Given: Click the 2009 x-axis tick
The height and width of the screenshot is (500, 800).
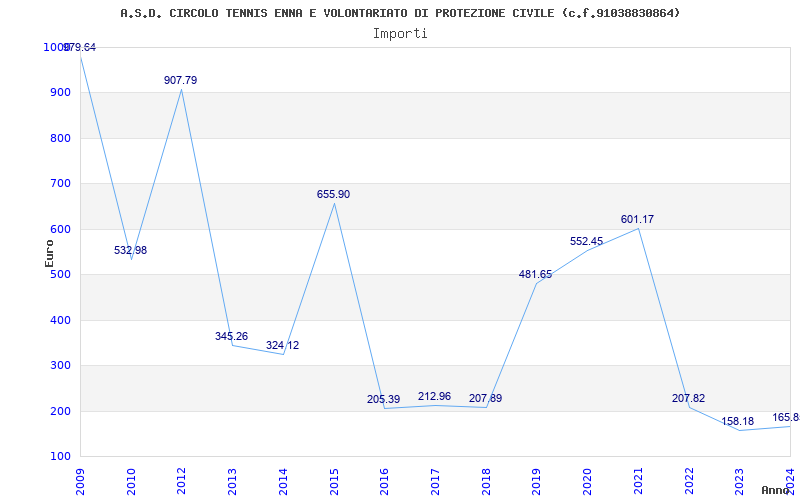Looking at the screenshot, I should 80,481.
